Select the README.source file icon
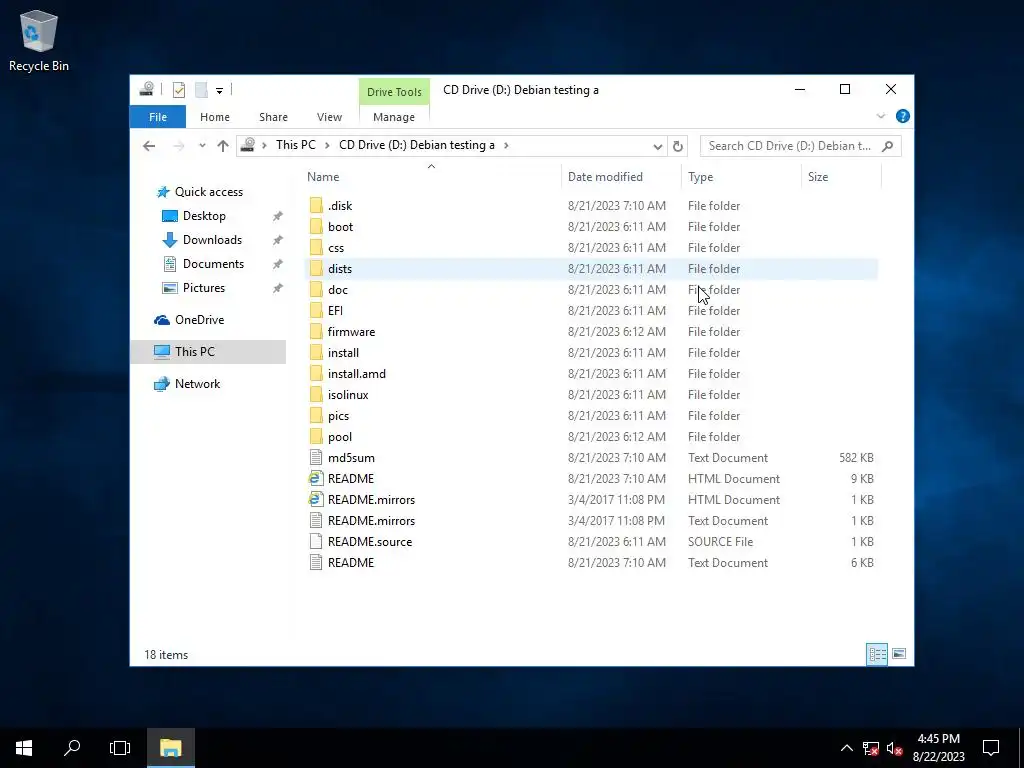The height and width of the screenshot is (768, 1024). pyautogui.click(x=316, y=541)
